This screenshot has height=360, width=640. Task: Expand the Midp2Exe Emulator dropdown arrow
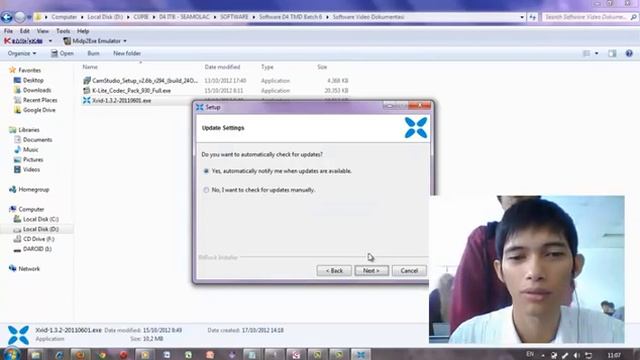pyautogui.click(x=125, y=41)
